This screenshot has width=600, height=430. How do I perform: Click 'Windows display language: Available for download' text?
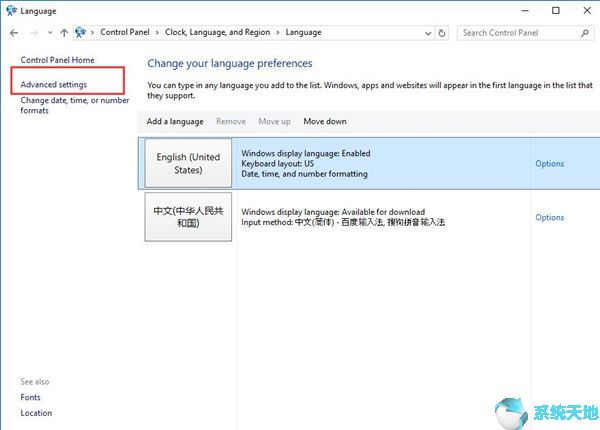(x=333, y=212)
